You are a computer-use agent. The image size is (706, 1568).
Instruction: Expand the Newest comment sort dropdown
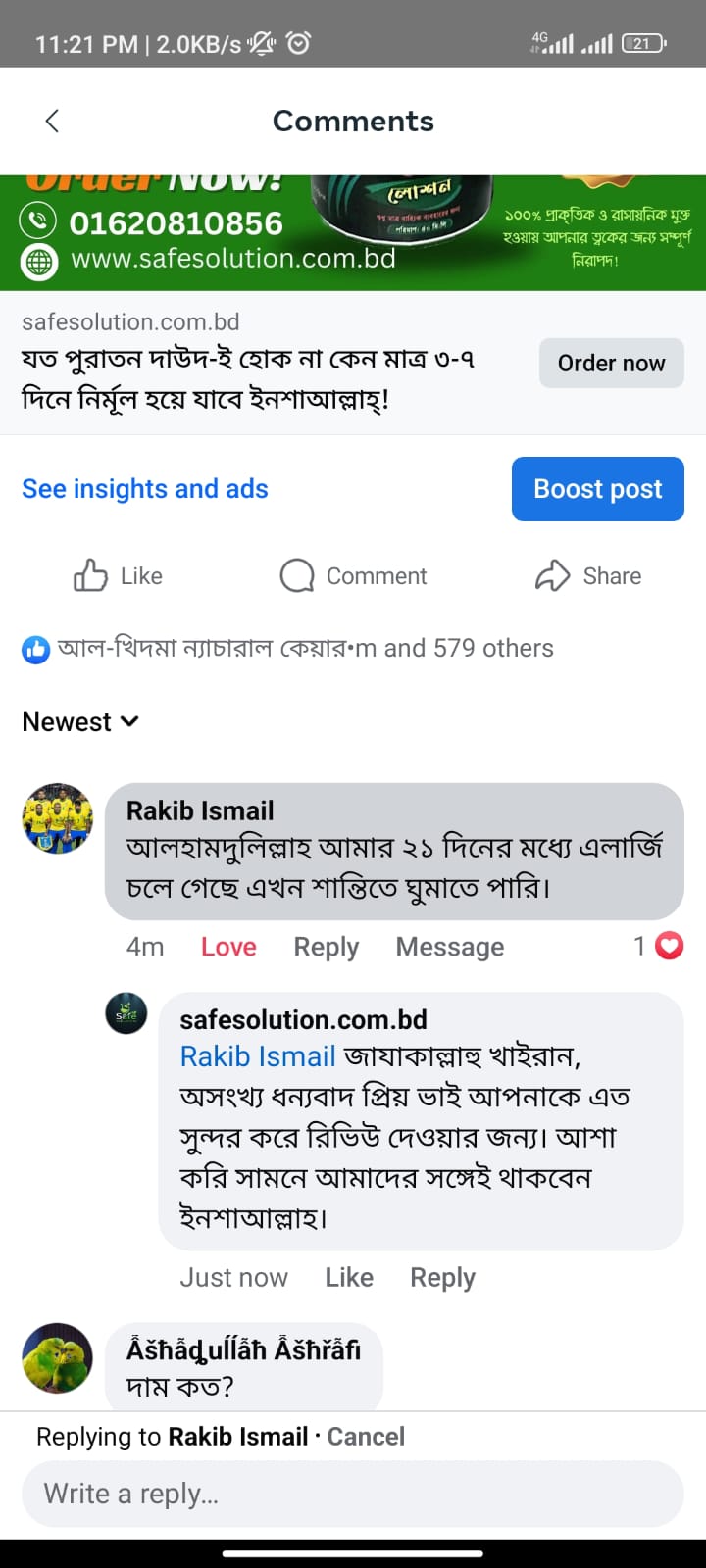pyautogui.click(x=80, y=722)
